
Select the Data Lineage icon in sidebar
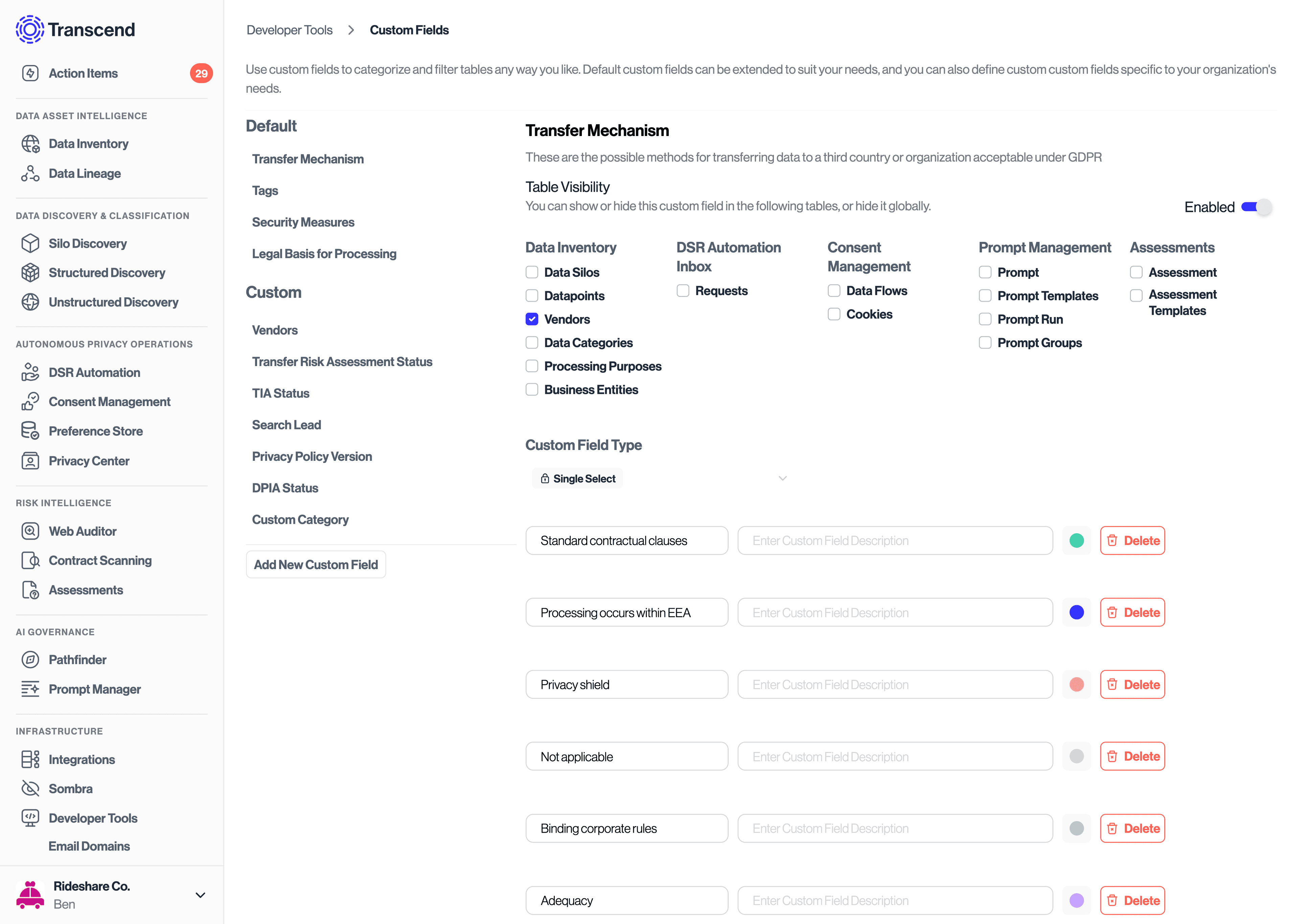coord(30,173)
